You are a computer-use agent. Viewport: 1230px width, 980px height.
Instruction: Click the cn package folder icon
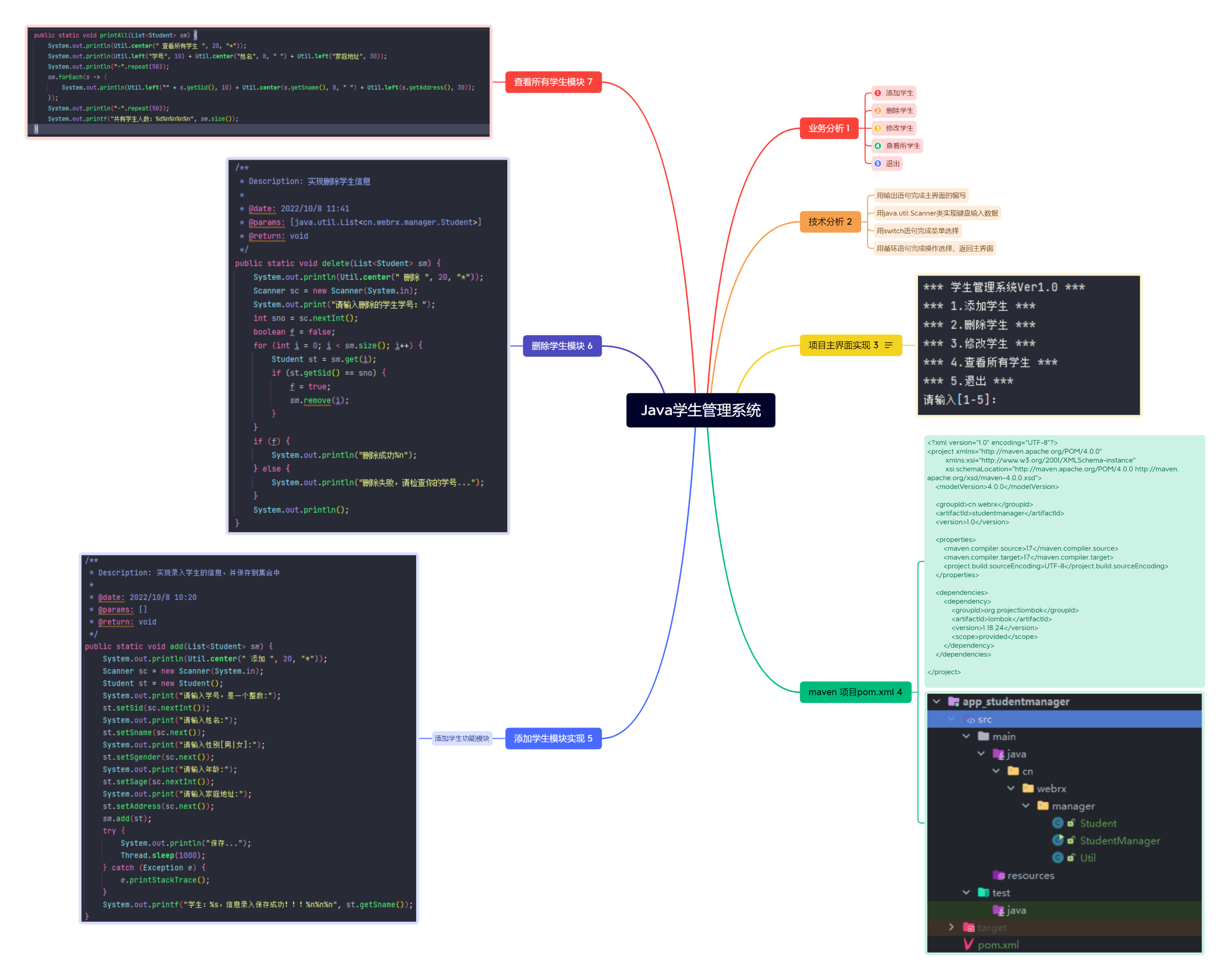[x=1013, y=771]
